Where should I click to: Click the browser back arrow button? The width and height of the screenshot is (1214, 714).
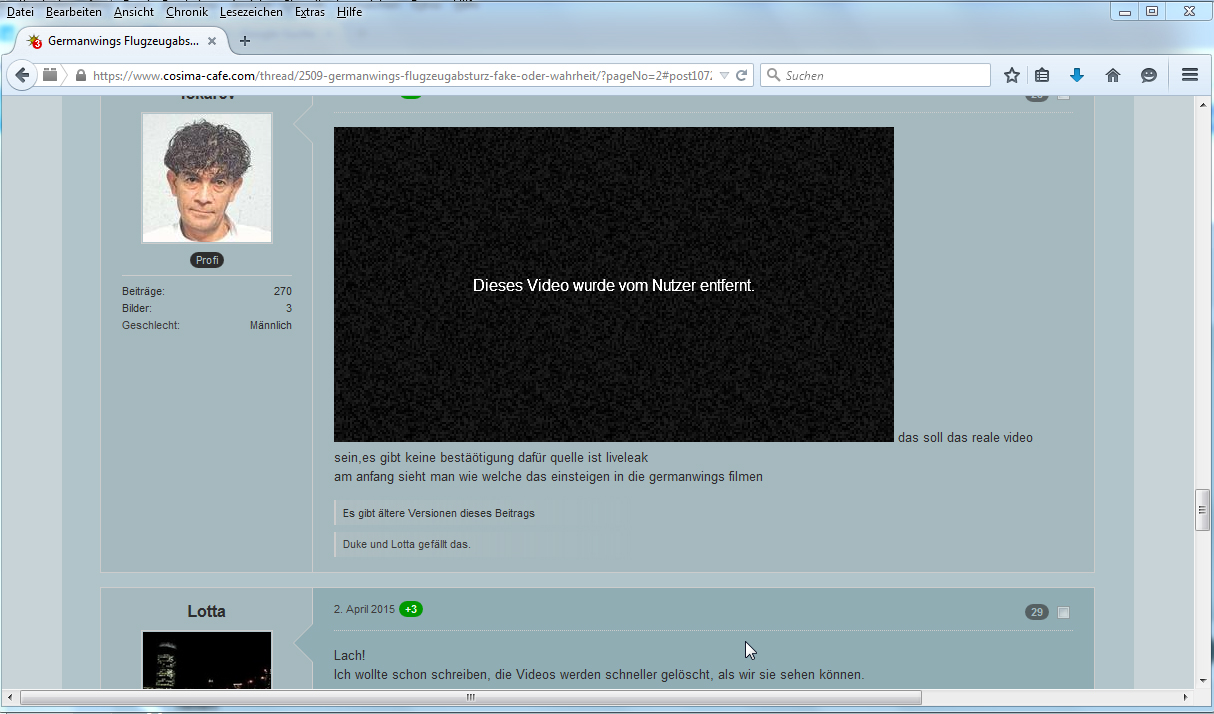22,75
